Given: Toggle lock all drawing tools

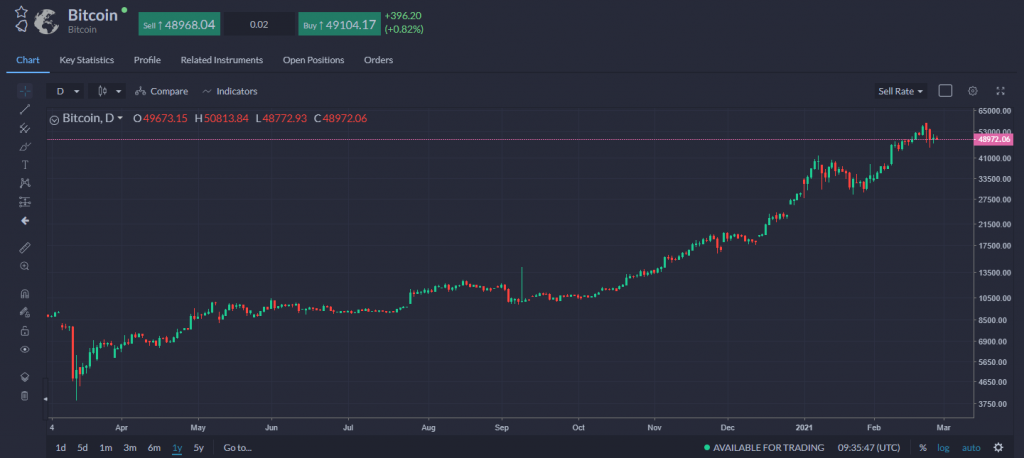Looking at the screenshot, I should coord(25,331).
